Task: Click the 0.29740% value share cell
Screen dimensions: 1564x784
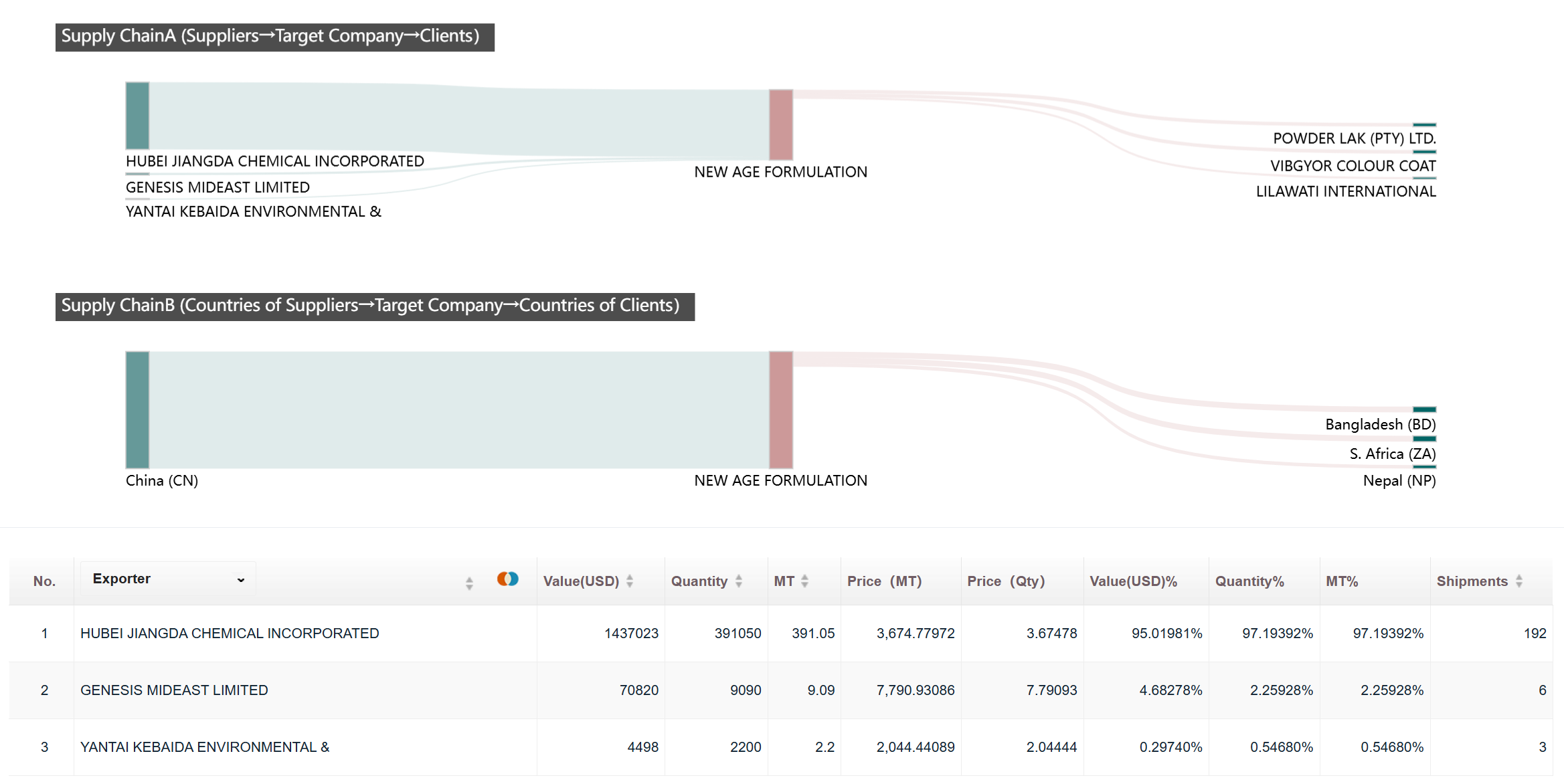Action: [x=1170, y=747]
